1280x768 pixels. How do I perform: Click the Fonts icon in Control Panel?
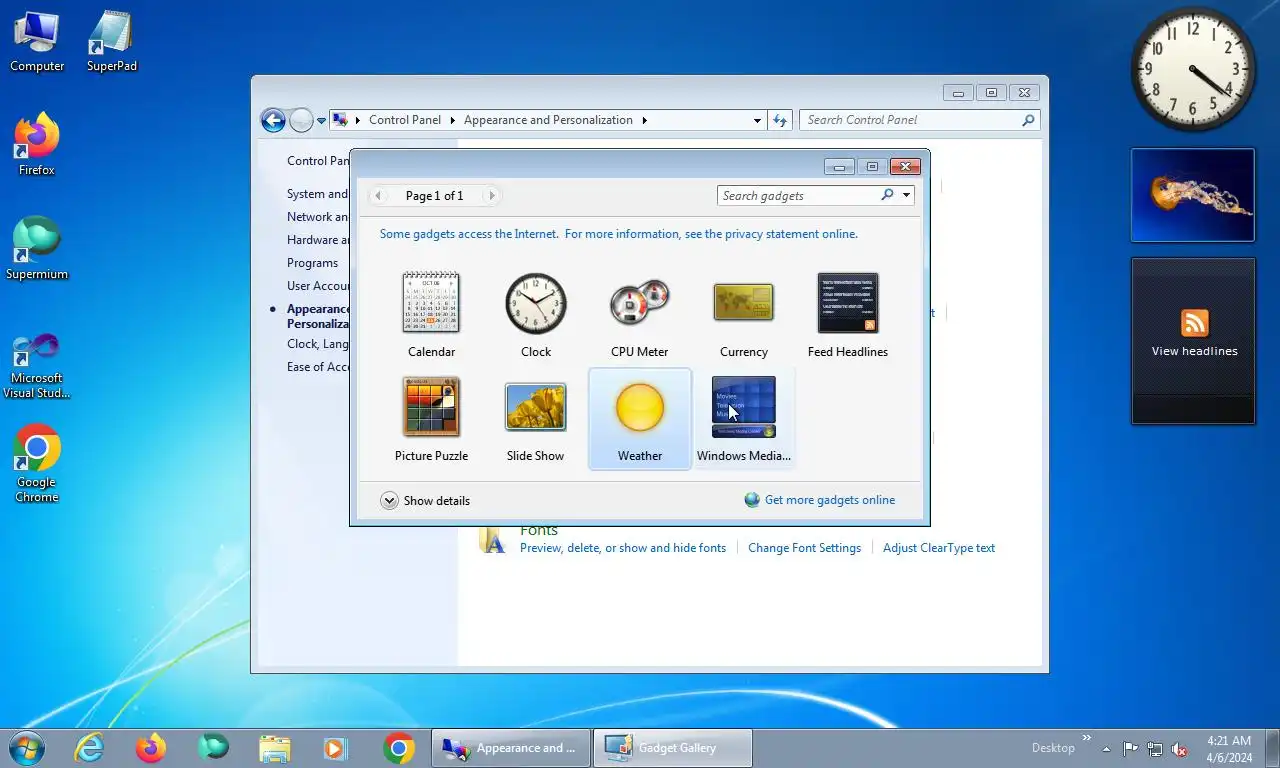(493, 538)
